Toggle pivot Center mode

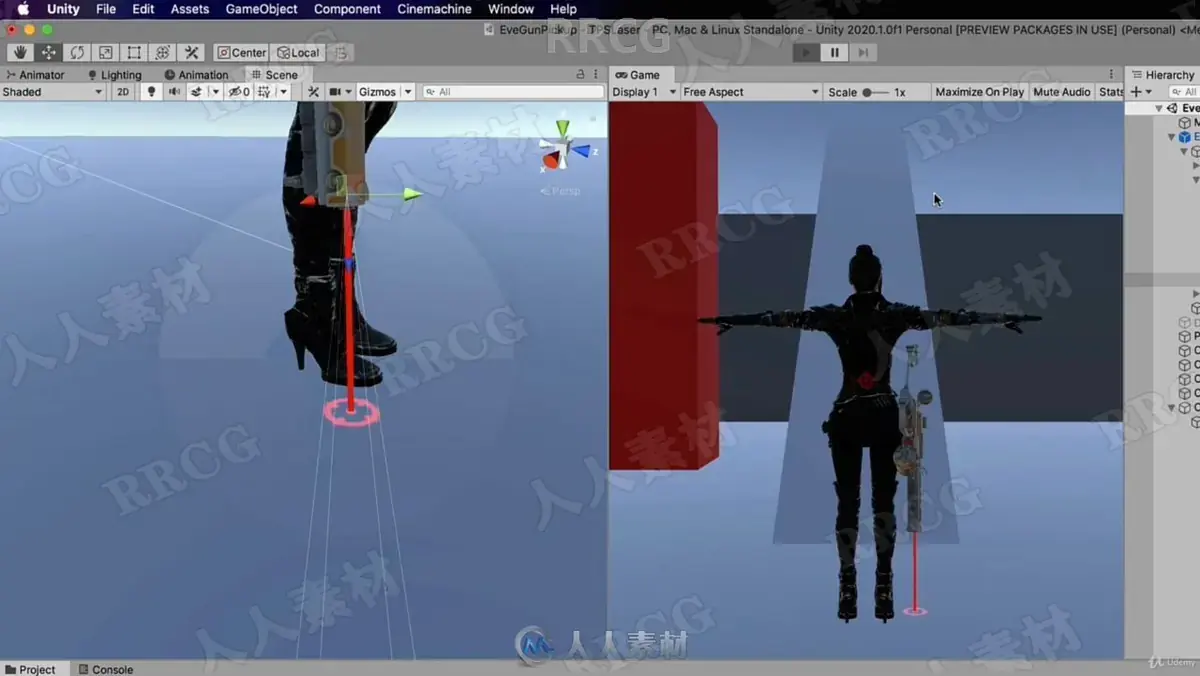(242, 52)
